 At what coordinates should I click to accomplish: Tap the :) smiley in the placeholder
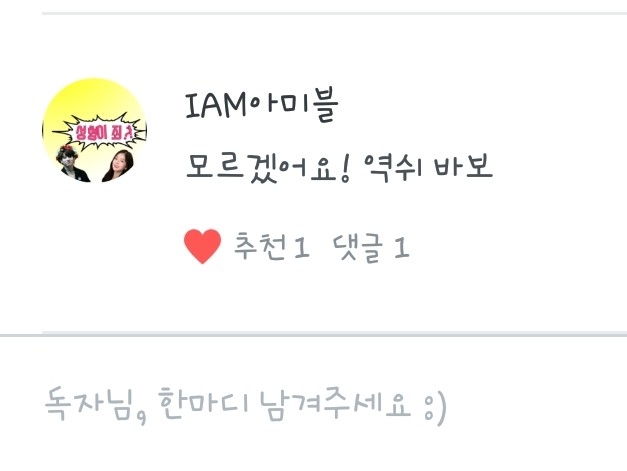coord(434,406)
